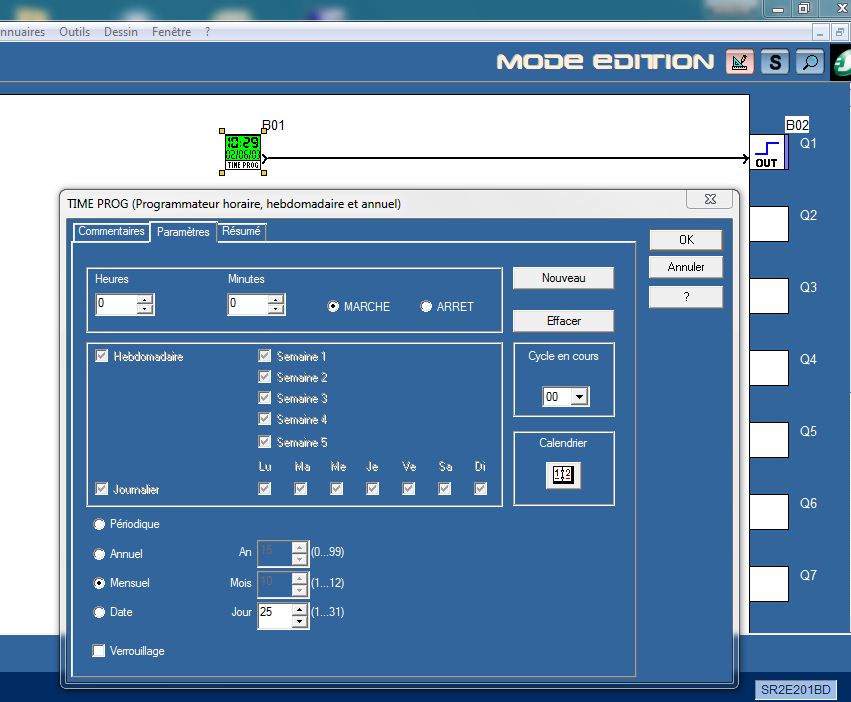Click the Effacer button
The height and width of the screenshot is (702, 851).
tap(563, 321)
